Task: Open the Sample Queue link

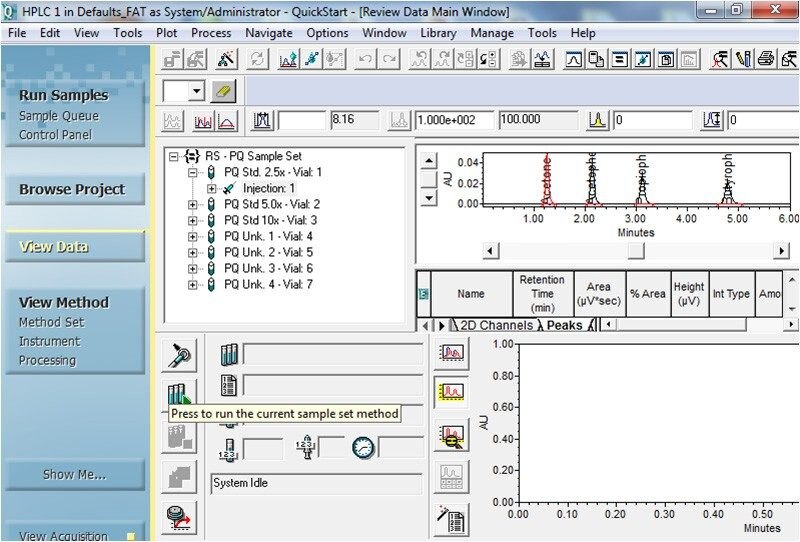Action: 59,116
